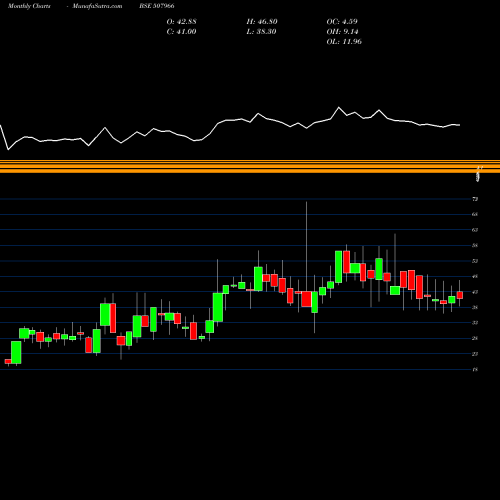Click the high value "H: 46.80"

262,22
